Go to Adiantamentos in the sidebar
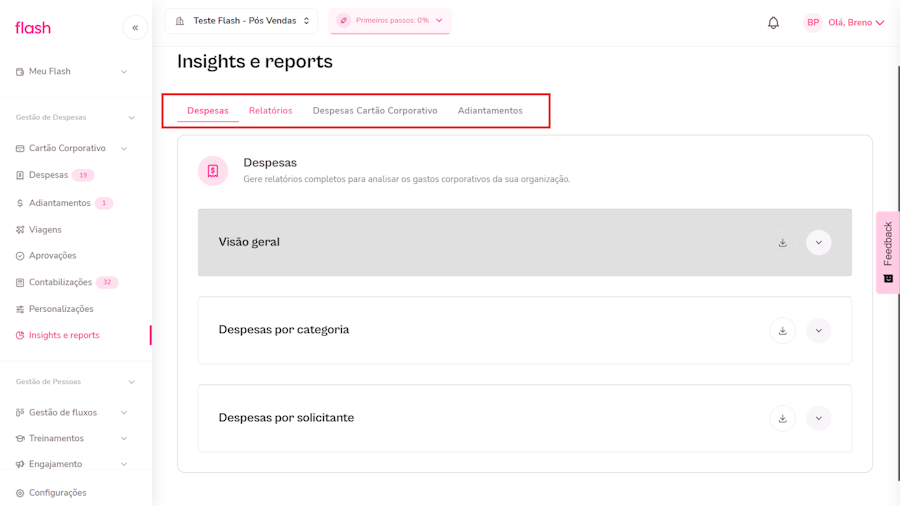 pyautogui.click(x=60, y=203)
